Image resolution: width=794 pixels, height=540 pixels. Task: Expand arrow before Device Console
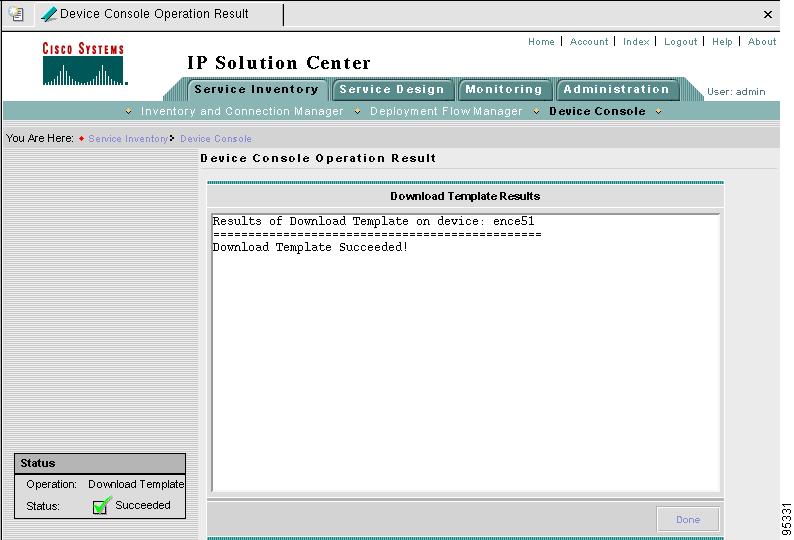coord(536,111)
